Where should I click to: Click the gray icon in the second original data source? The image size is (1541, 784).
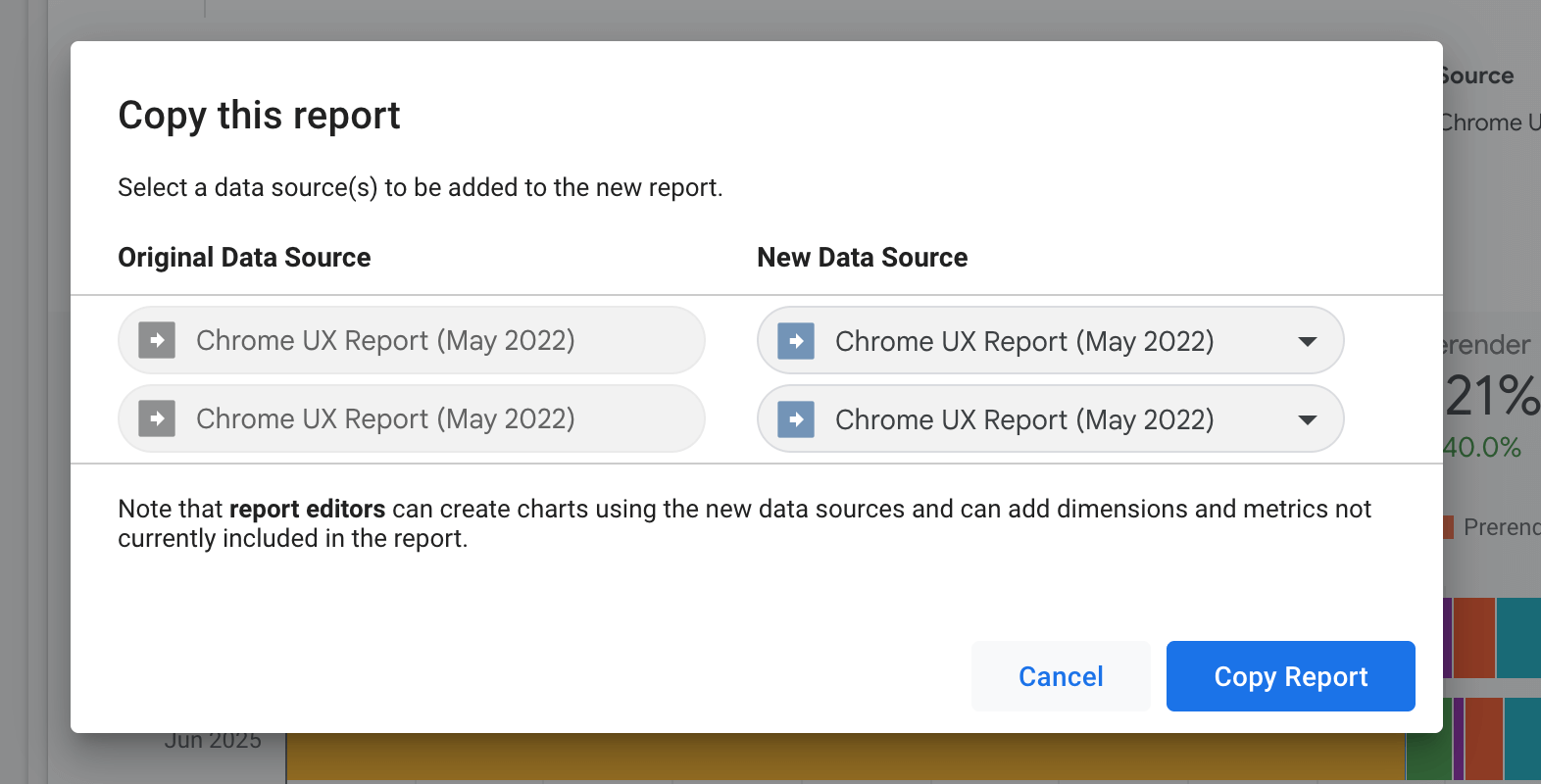[x=157, y=419]
